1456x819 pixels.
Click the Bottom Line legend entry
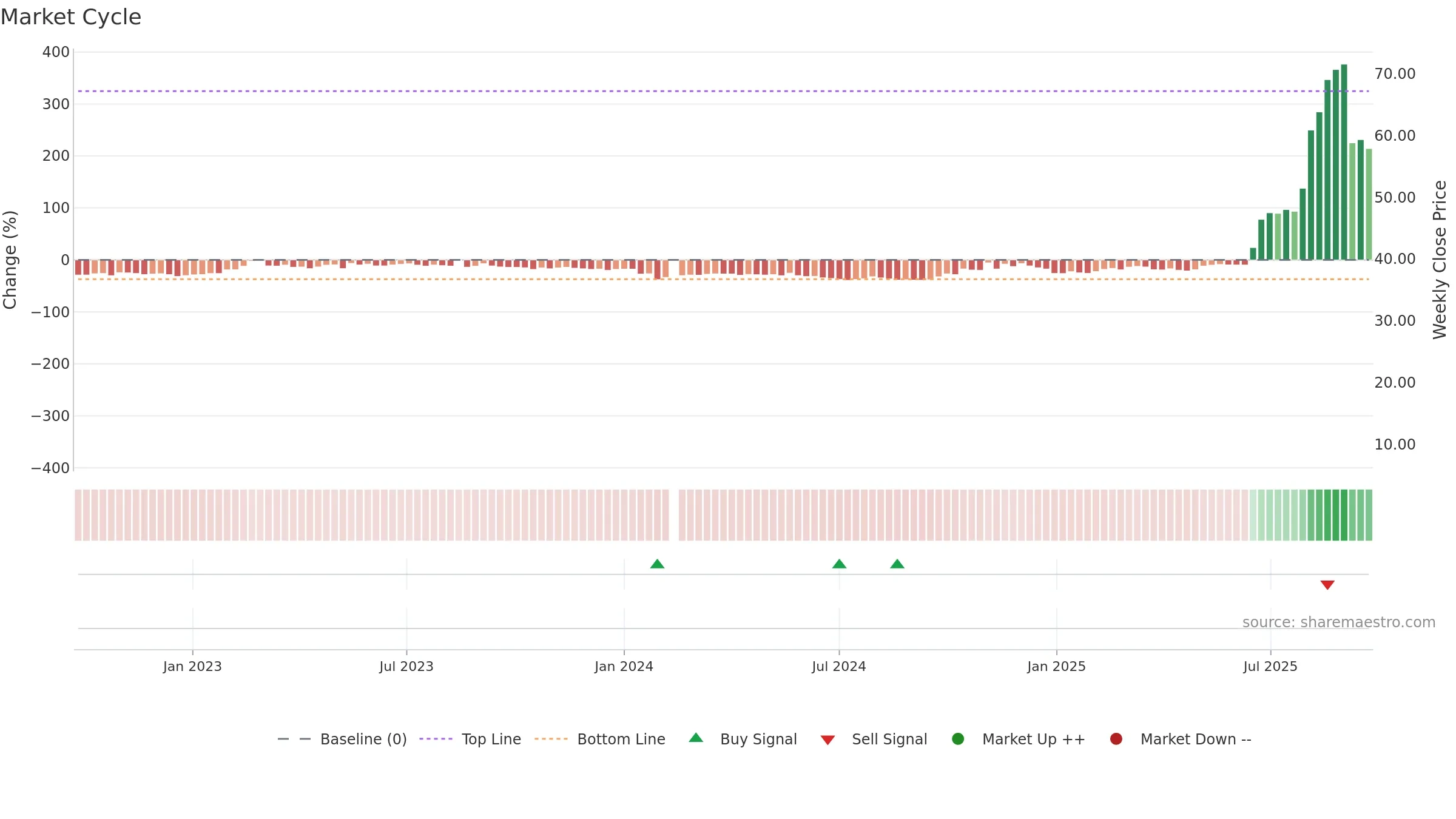pyautogui.click(x=600, y=739)
